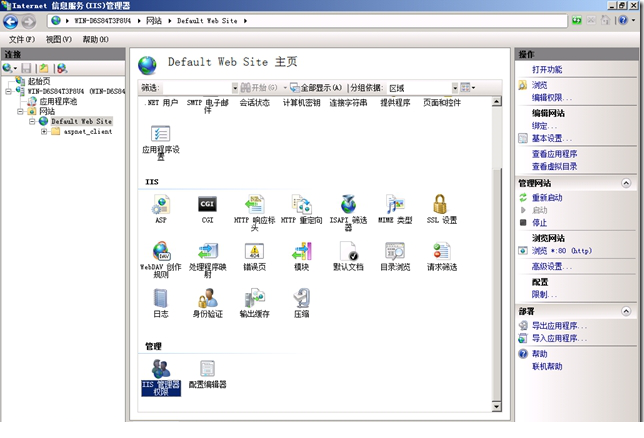The width and height of the screenshot is (644, 438).
Task: Click 查看应用程序 action link
Action: 554,154
